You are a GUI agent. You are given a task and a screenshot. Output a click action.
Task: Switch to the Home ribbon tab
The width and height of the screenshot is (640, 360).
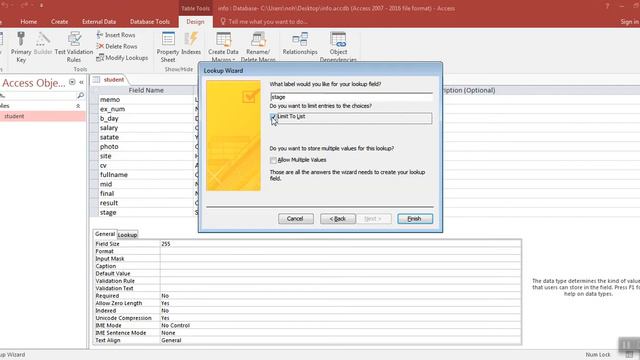(29, 22)
